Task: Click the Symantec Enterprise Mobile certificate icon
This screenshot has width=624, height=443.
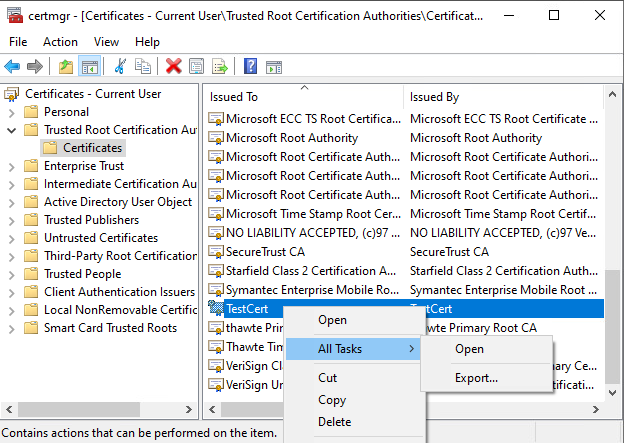Action: (x=216, y=290)
